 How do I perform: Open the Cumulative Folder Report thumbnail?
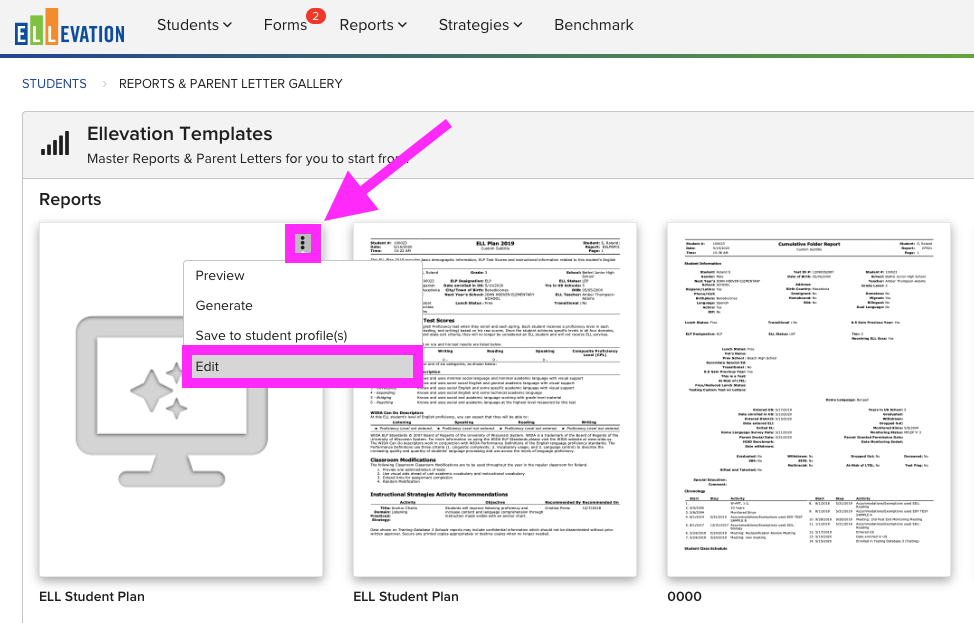809,400
